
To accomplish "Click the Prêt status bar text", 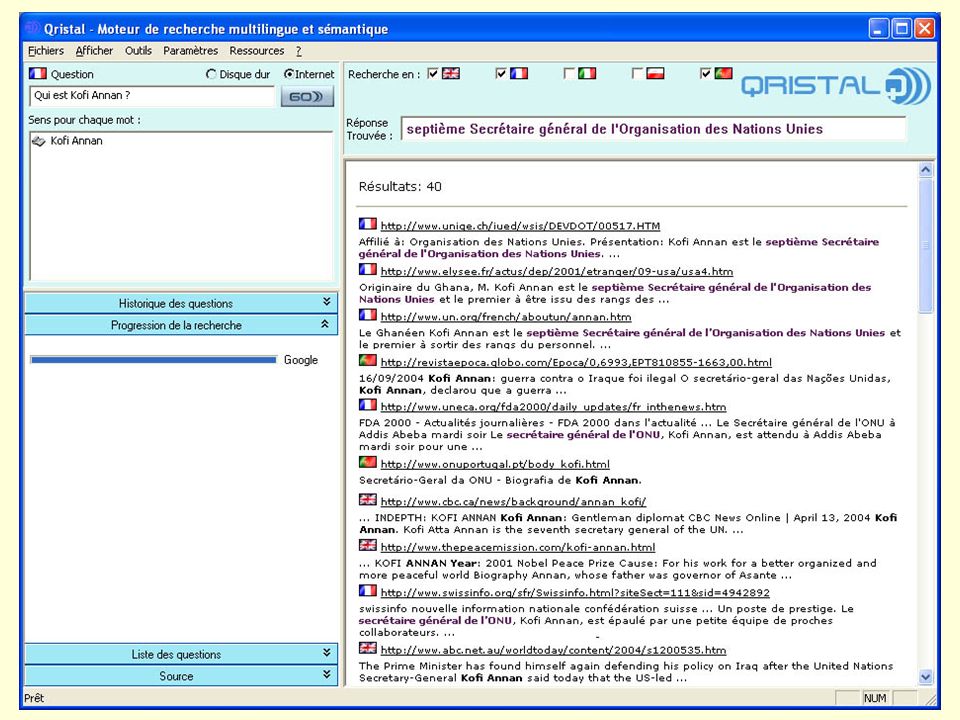I will [x=34, y=698].
